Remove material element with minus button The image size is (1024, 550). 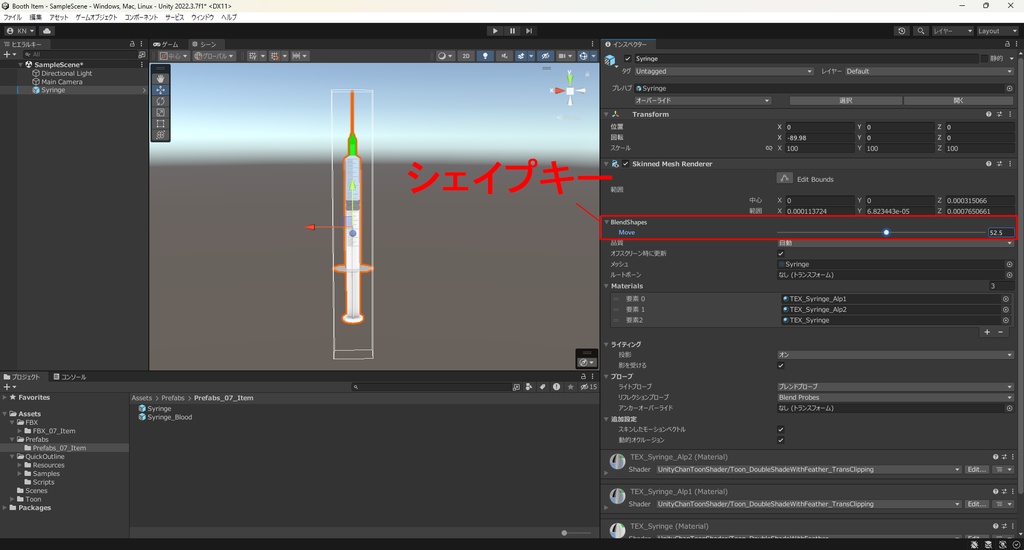tap(1000, 332)
